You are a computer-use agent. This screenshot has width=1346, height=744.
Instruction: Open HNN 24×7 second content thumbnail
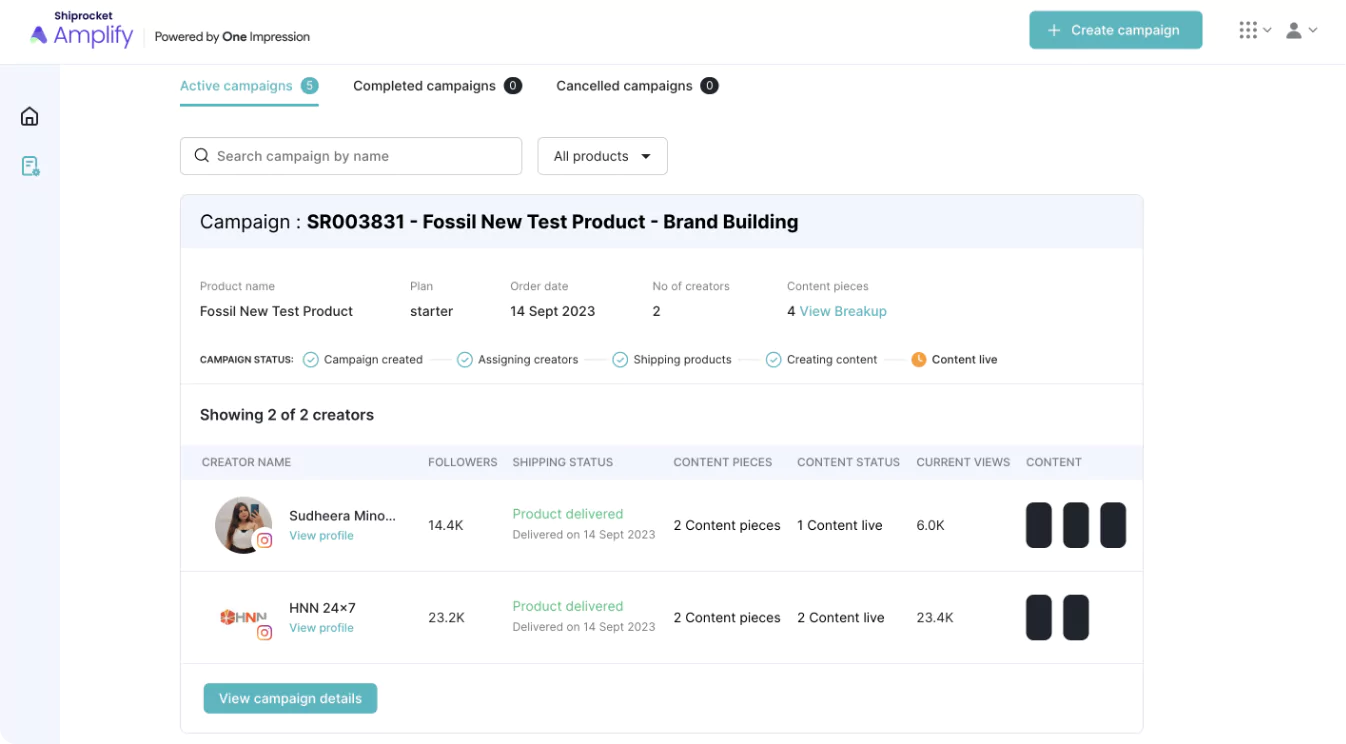point(1076,617)
